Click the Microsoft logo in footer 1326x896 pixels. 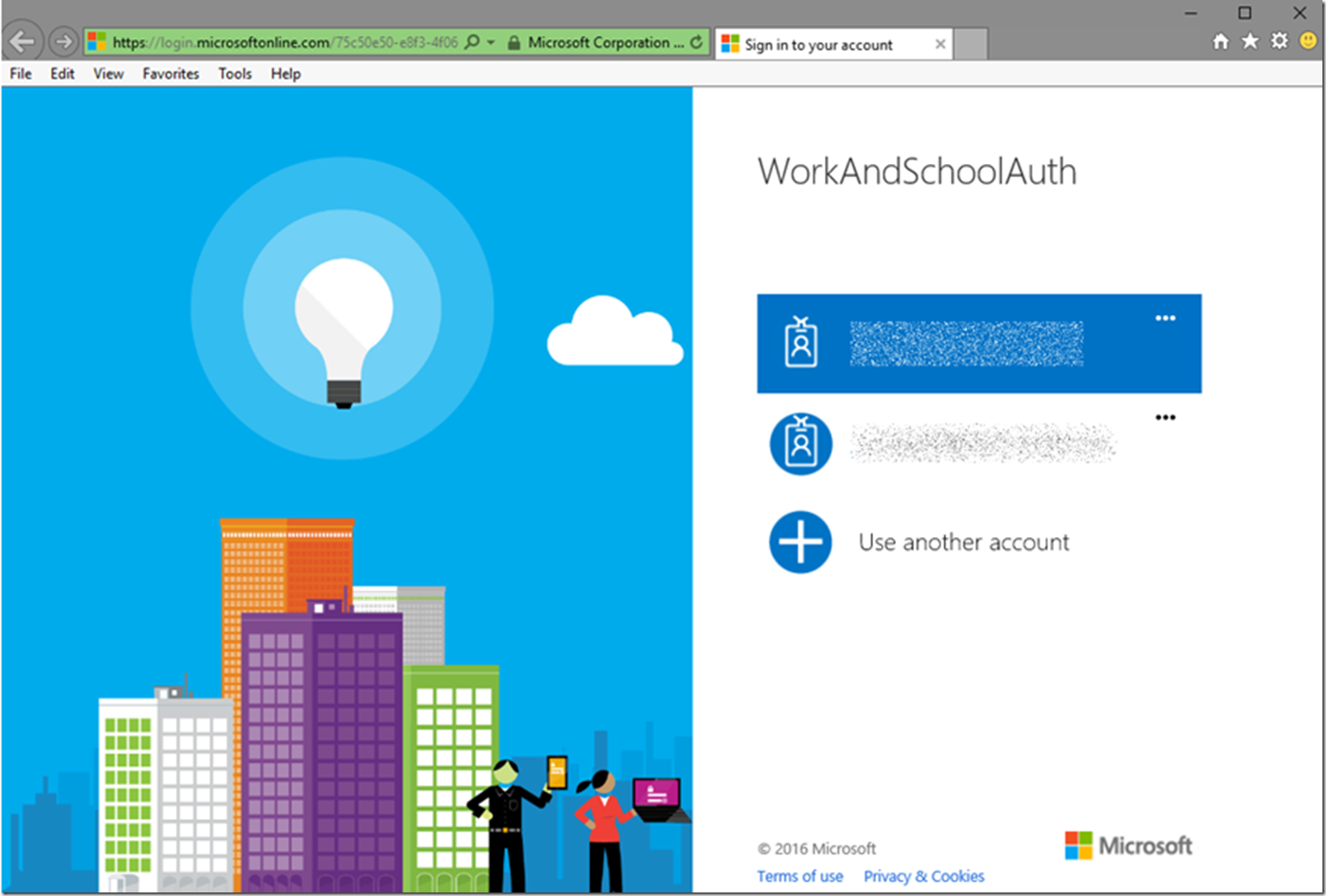tap(1128, 845)
